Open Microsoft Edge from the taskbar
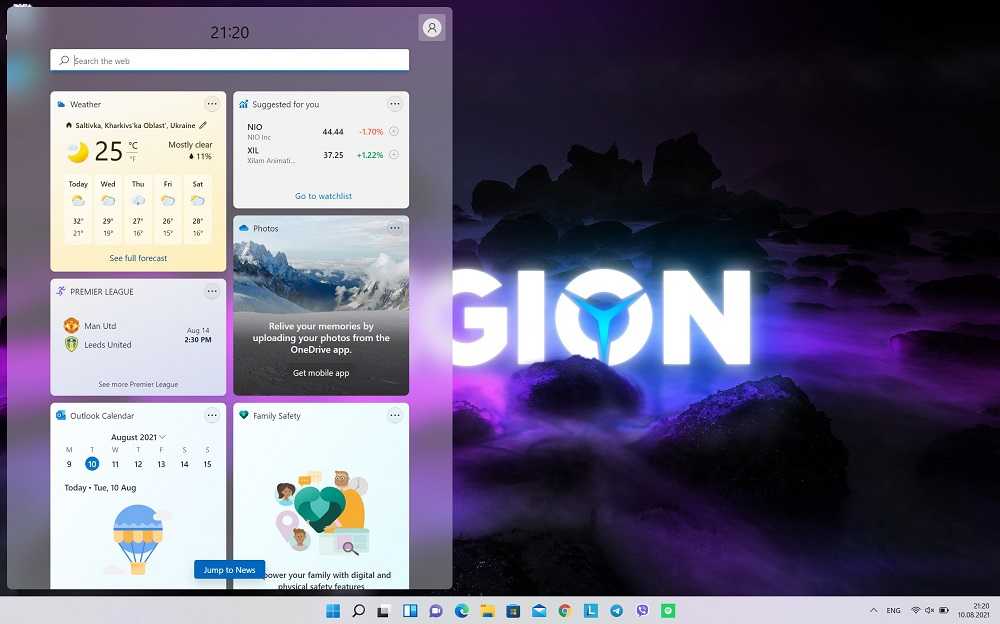The image size is (1000, 624). 462,611
